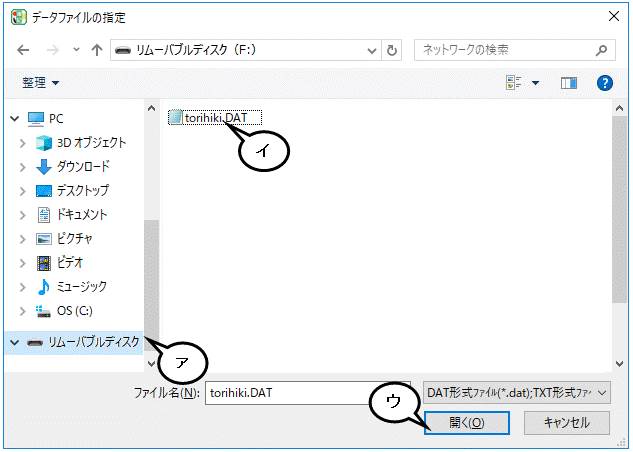Click the 開く(O) button
Image resolution: width=633 pixels, height=452 pixels.
point(467,423)
